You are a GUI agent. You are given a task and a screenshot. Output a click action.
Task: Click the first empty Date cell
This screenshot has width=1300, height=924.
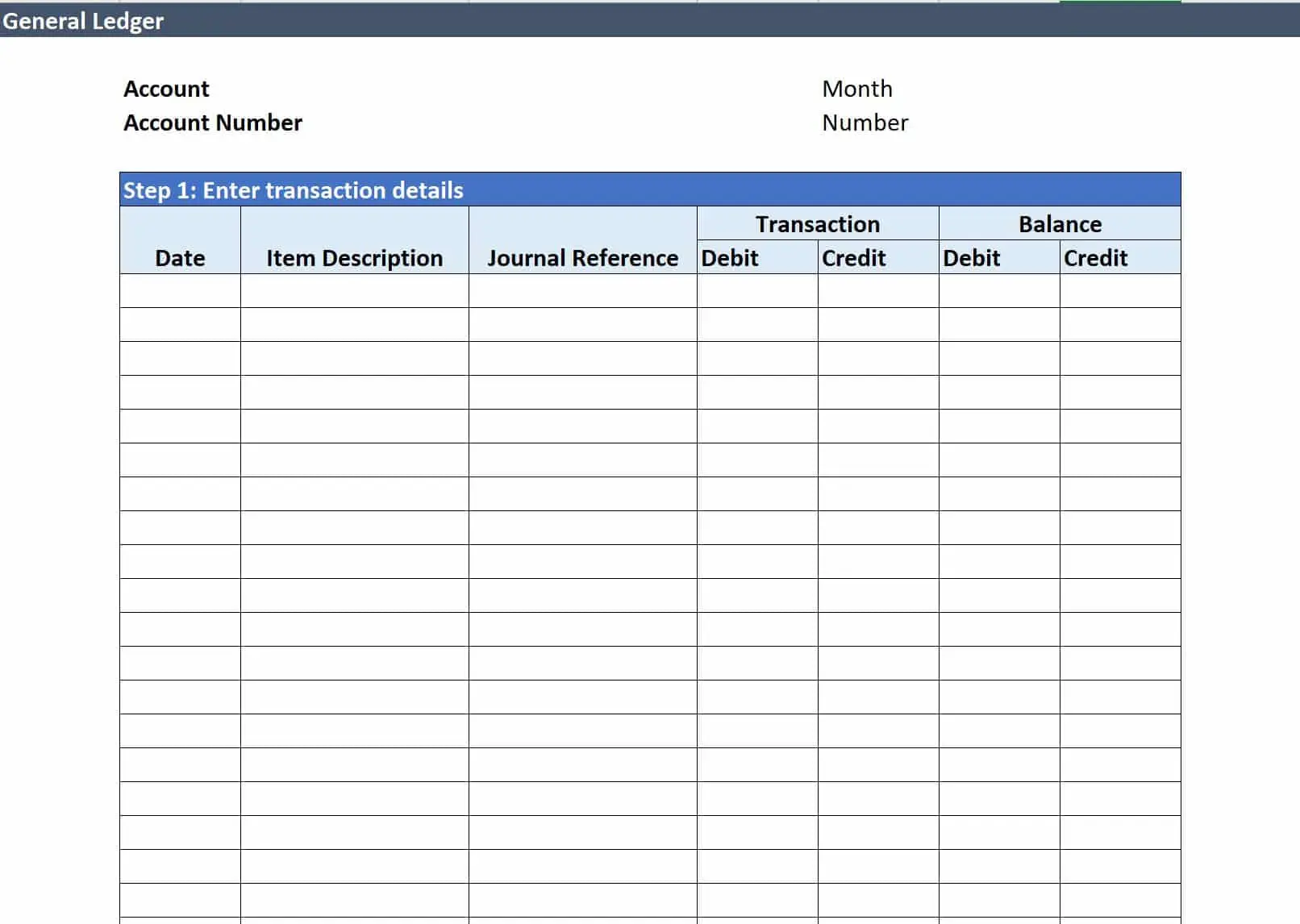(x=179, y=292)
